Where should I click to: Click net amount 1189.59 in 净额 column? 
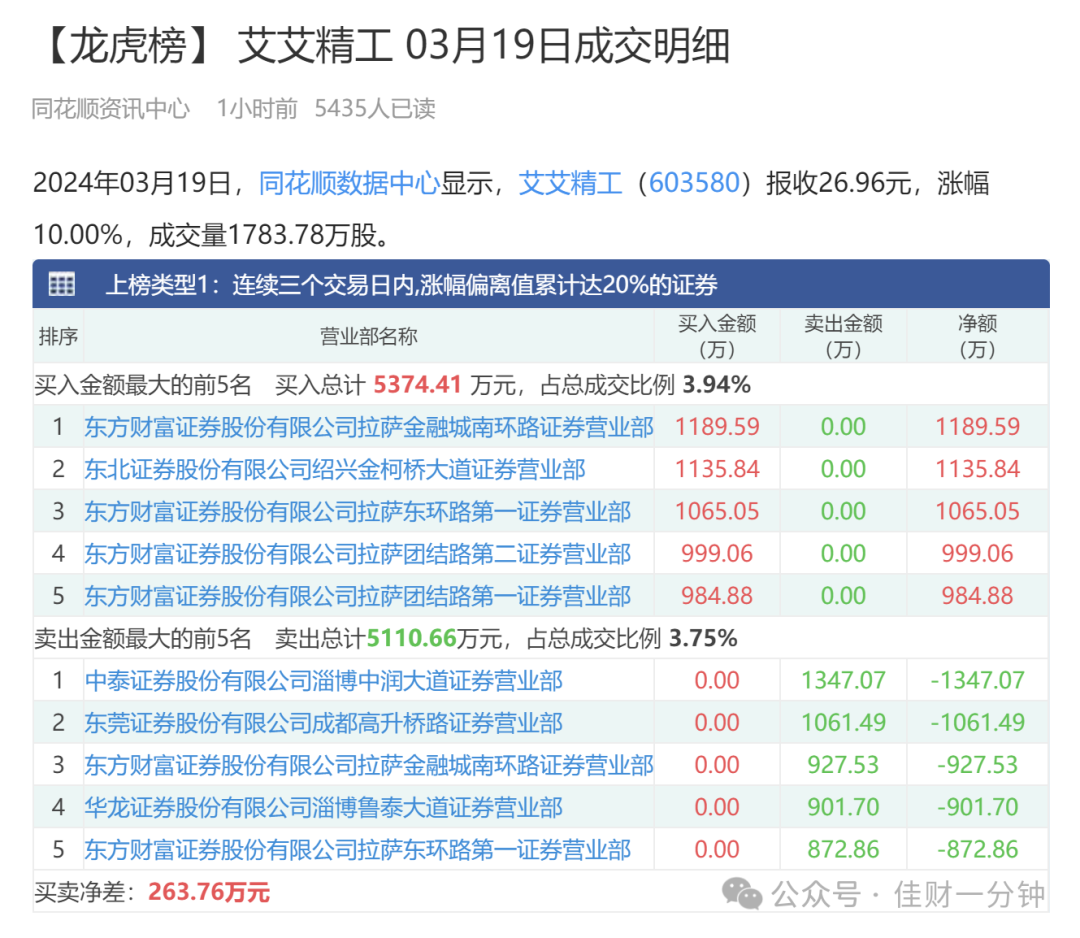[977, 427]
